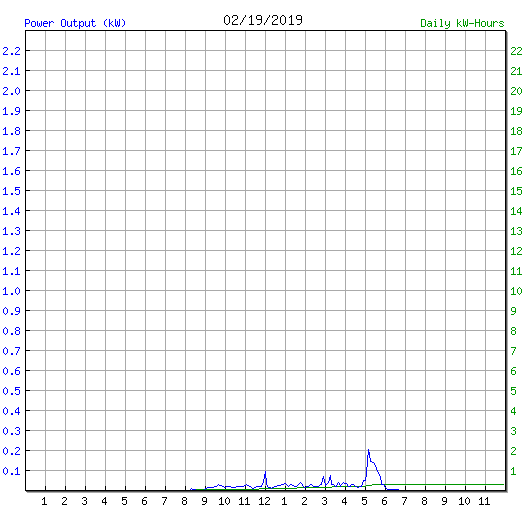Image resolution: width=527 pixels, height=510 pixels.
Task: Click the 0.1 label on the left axis
Action: pos(11,471)
